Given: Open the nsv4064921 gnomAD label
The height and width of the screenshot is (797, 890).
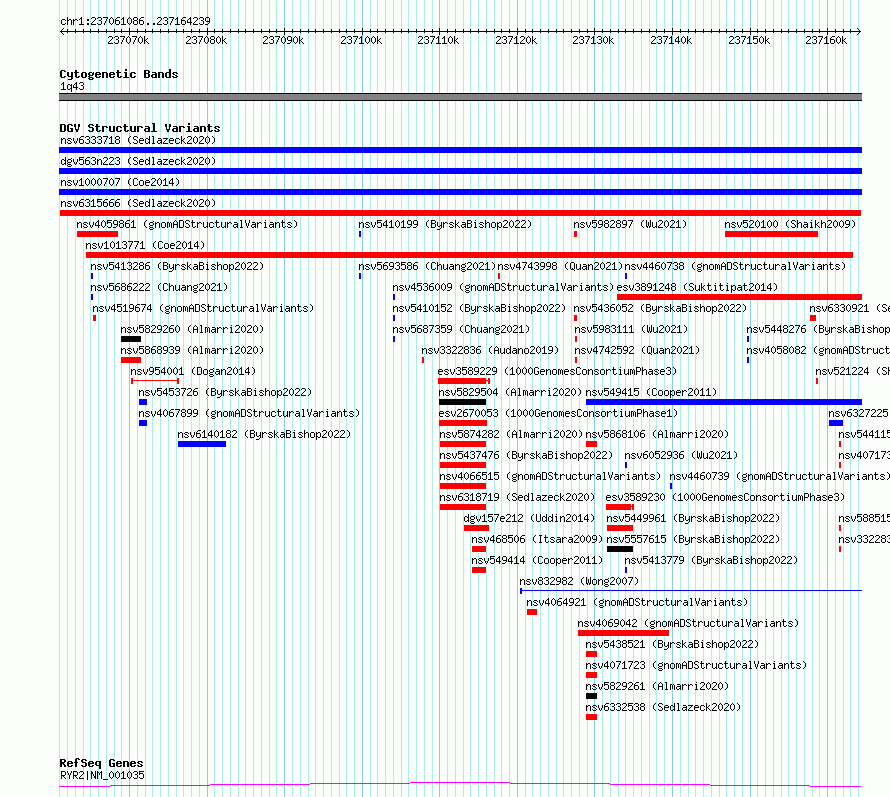Looking at the screenshot, I should (x=637, y=602).
